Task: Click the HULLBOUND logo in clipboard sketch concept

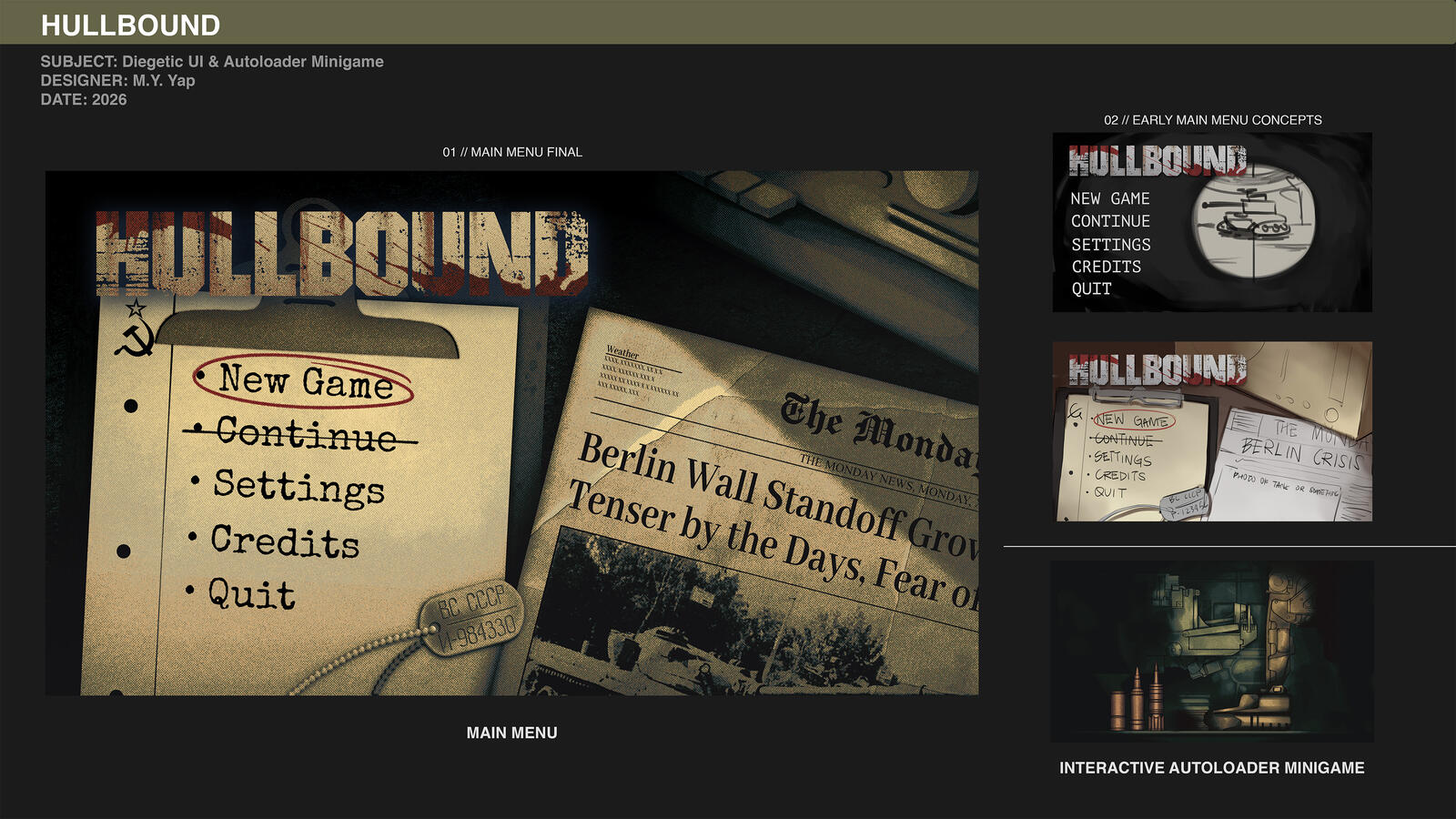Action: click(x=1157, y=369)
